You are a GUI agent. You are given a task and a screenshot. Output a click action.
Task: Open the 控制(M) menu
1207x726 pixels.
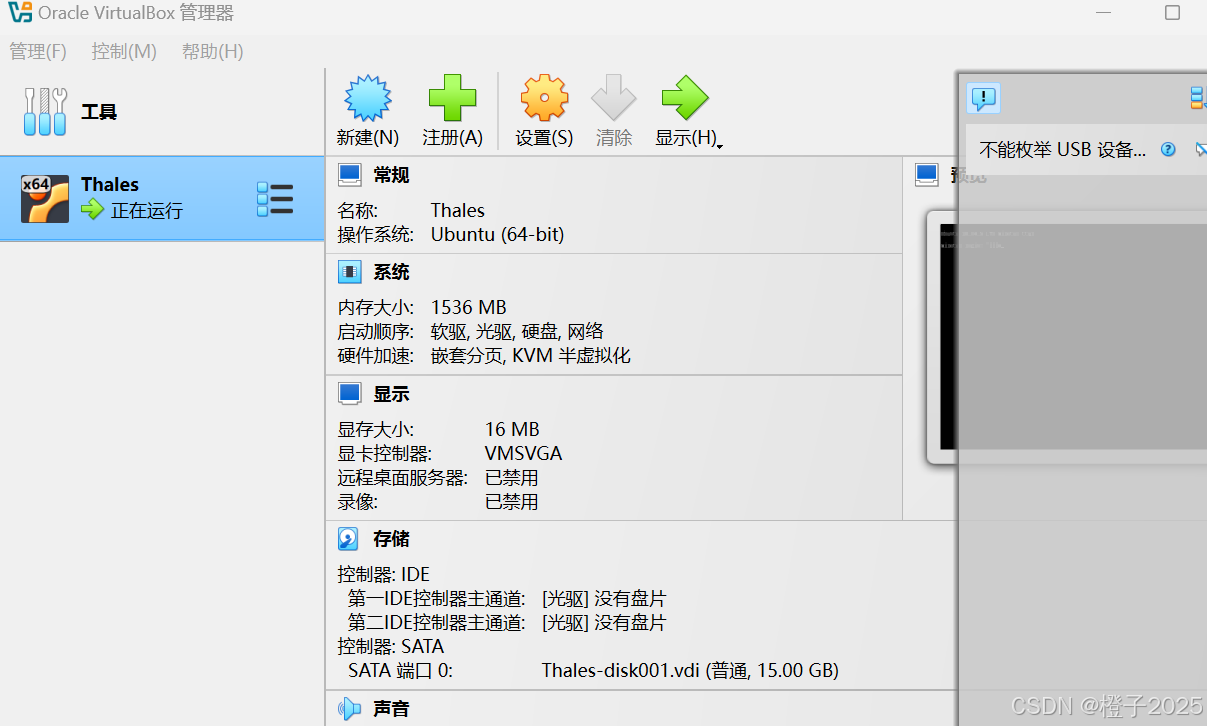[124, 51]
